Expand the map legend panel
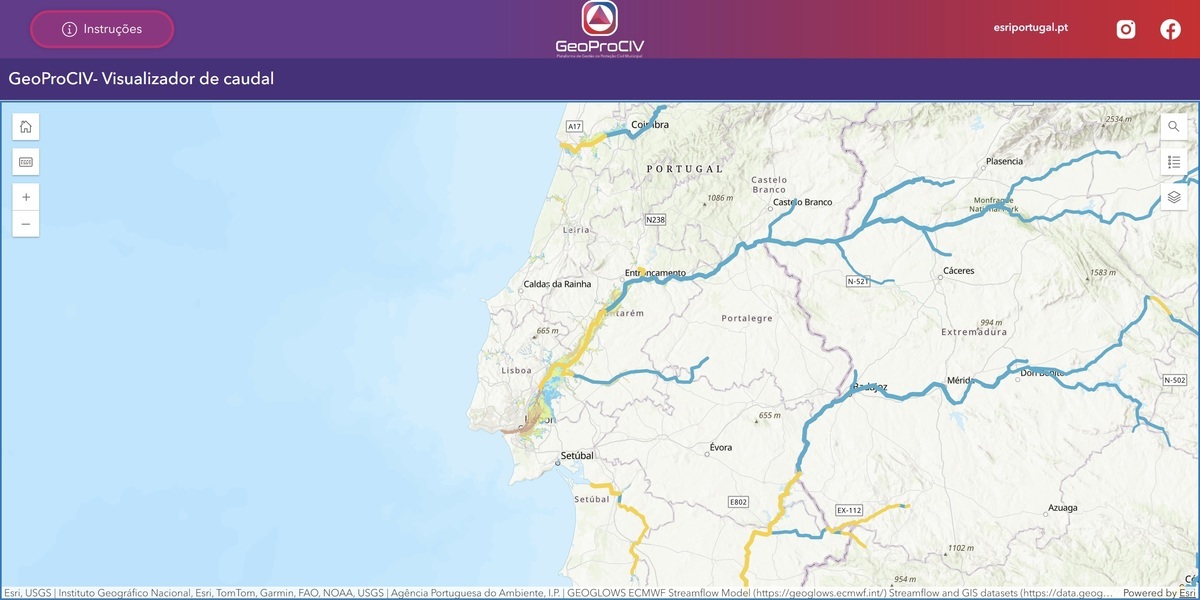Image resolution: width=1200 pixels, height=600 pixels. point(1174,162)
